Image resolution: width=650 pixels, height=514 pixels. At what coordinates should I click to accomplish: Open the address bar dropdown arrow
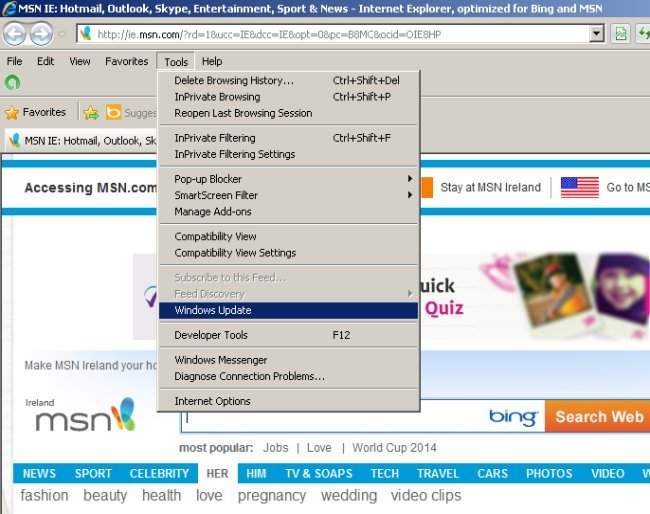click(597, 34)
